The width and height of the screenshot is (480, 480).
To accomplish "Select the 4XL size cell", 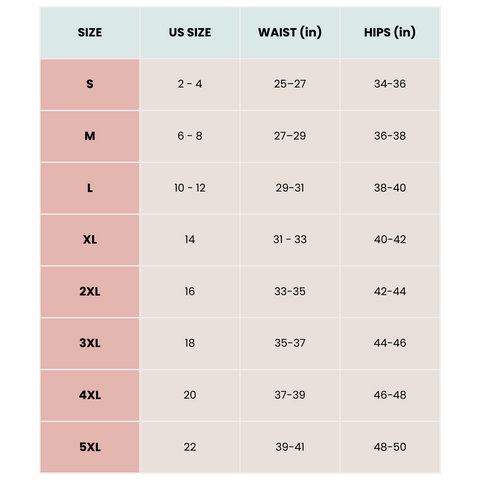I will pos(90,395).
